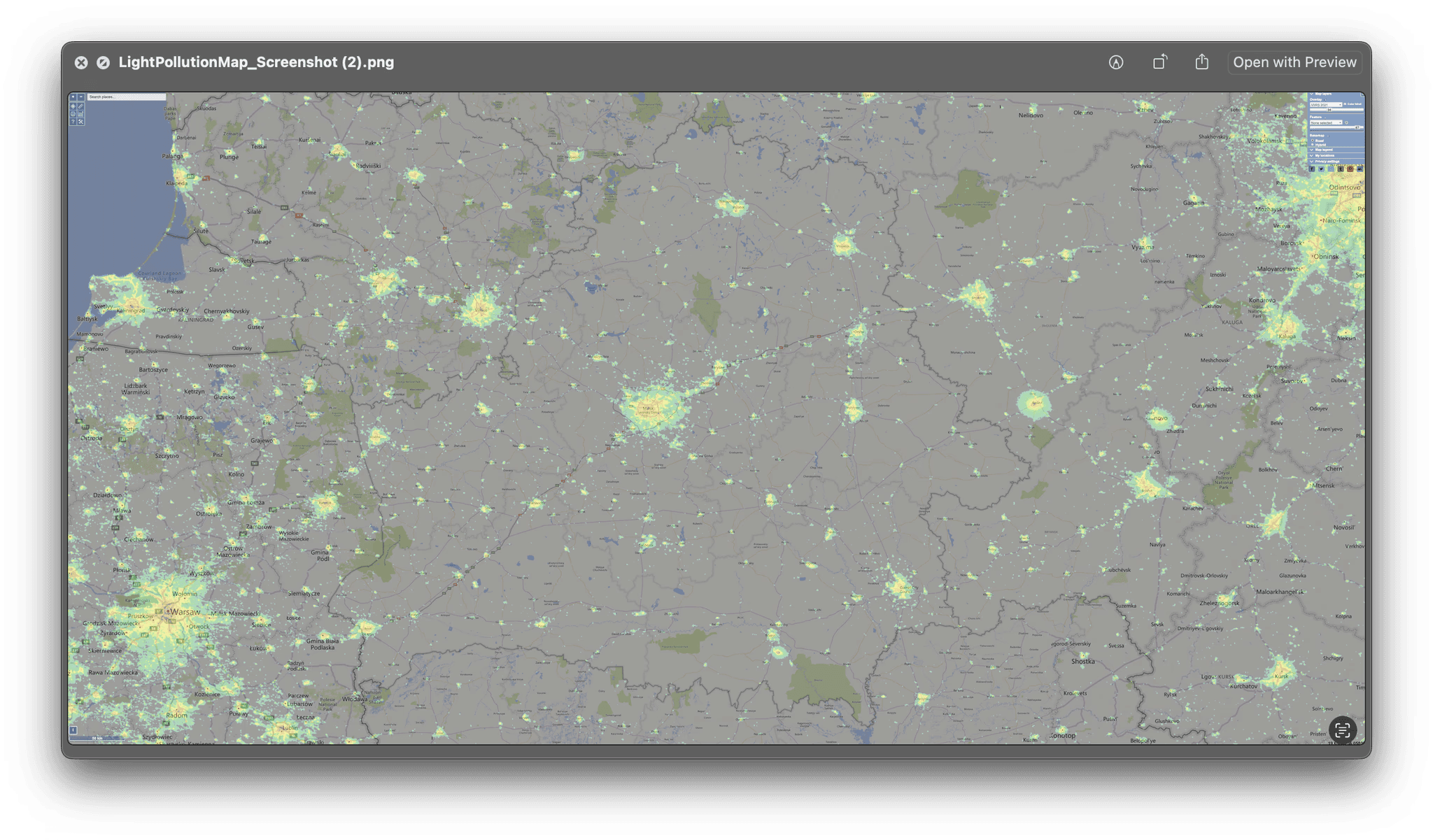Click the Search places input field
The height and width of the screenshot is (840, 1433).
click(x=126, y=97)
